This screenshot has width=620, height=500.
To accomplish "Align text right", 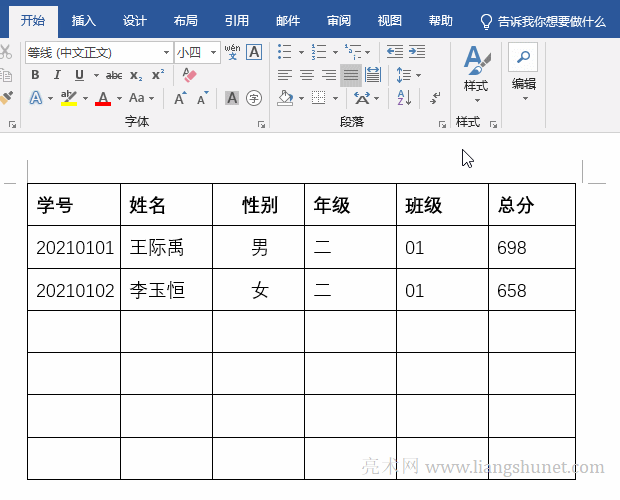I will (329, 75).
